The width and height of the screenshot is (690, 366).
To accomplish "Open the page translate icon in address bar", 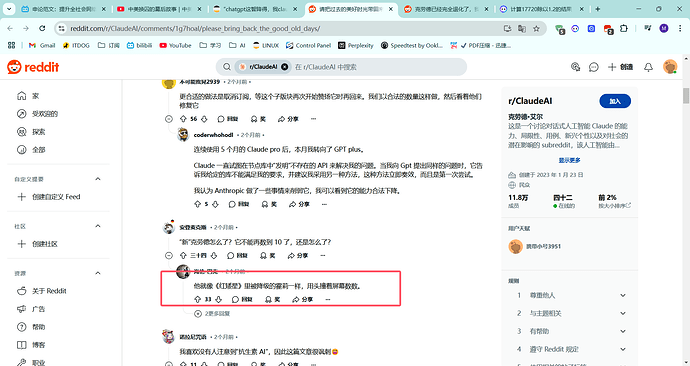I will [522, 29].
